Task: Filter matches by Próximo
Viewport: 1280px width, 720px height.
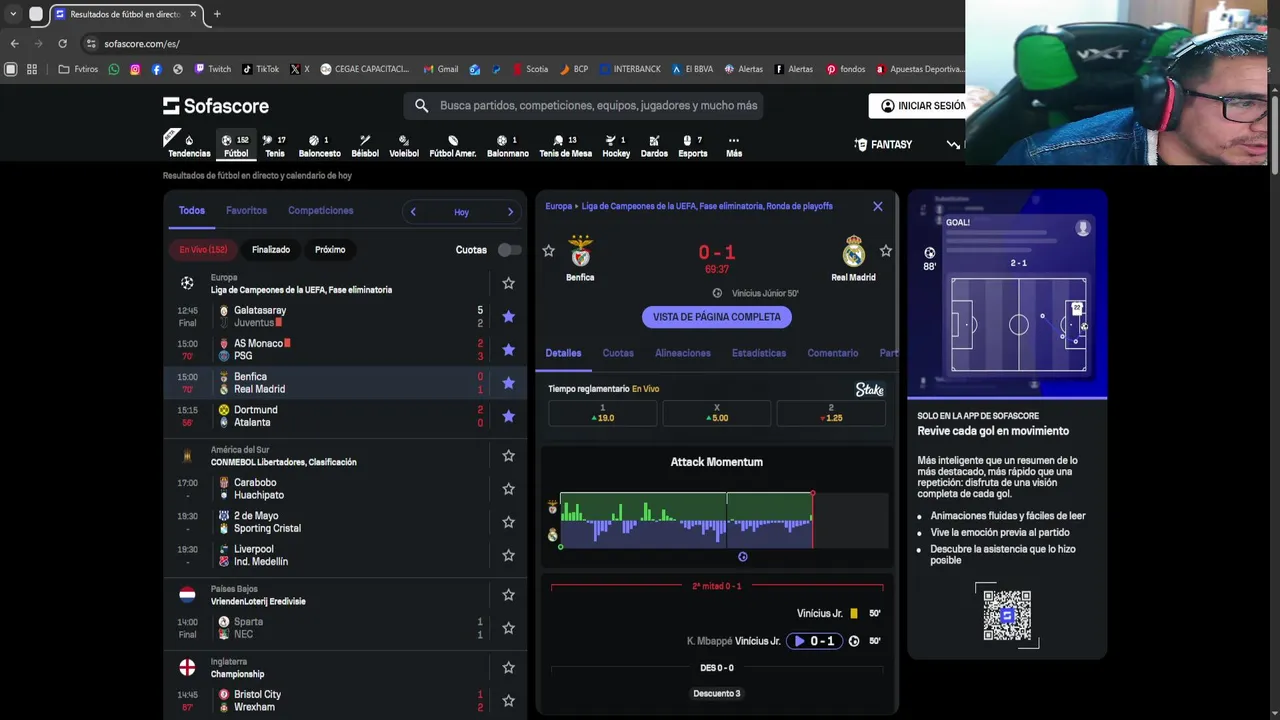Action: click(x=330, y=250)
